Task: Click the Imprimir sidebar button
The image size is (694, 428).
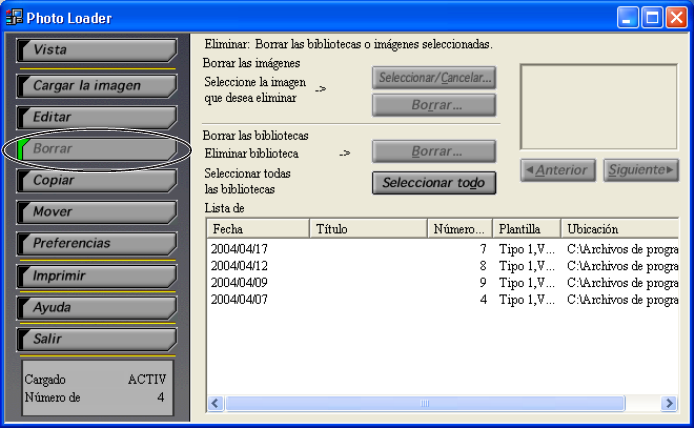Action: 96,275
